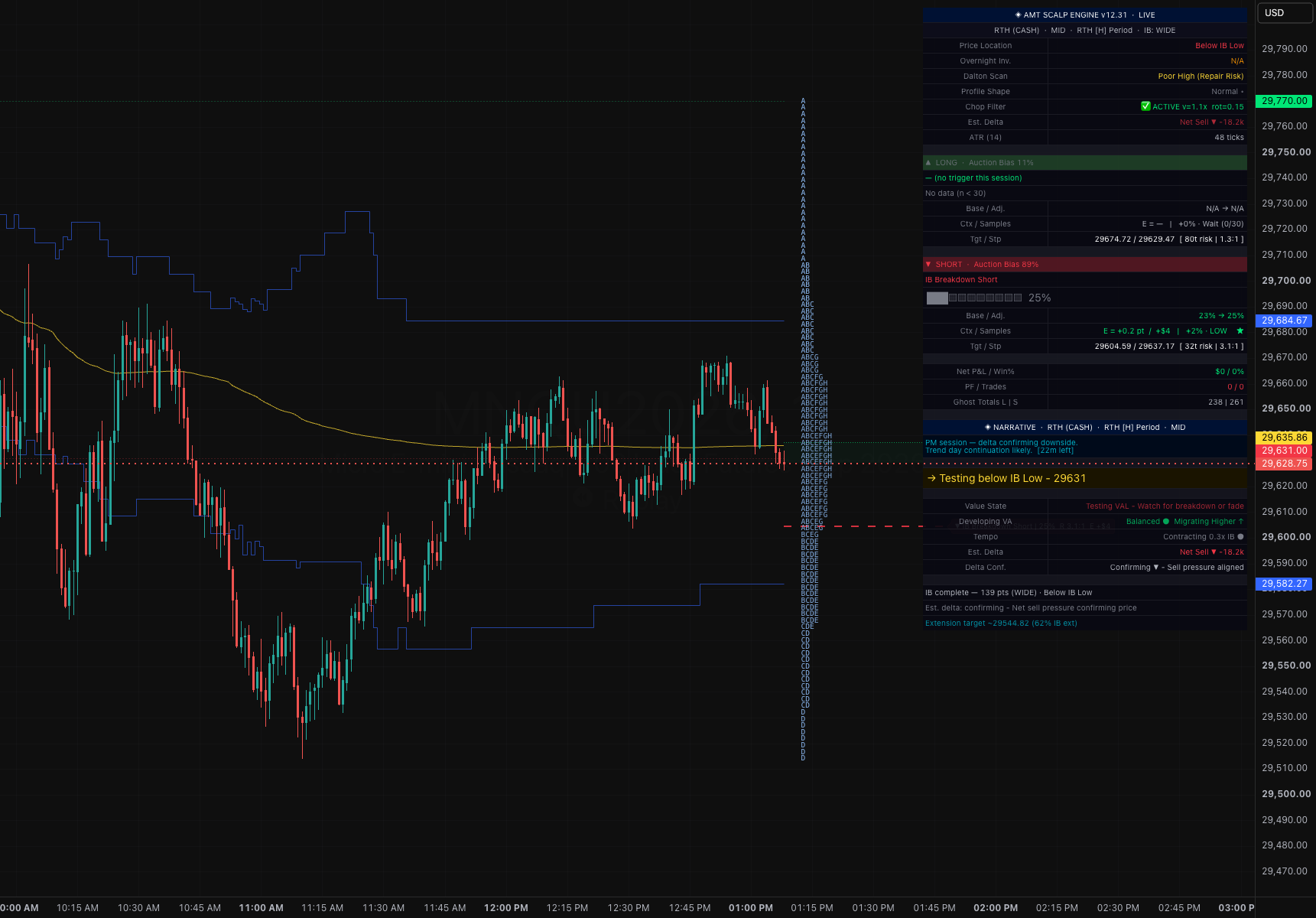Click the 11:00 AM time axis label
The height and width of the screenshot is (918, 1316).
pyautogui.click(x=262, y=908)
